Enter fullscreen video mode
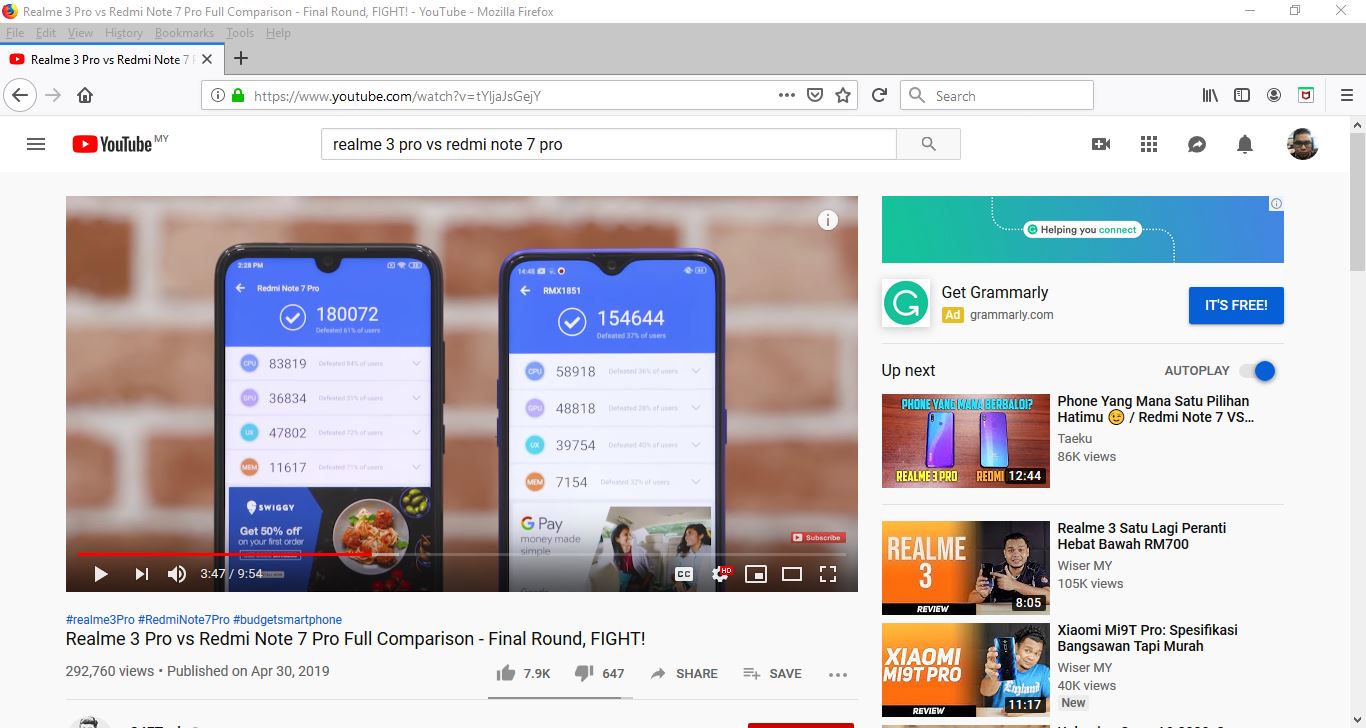This screenshot has width=1366, height=728. pyautogui.click(x=827, y=574)
